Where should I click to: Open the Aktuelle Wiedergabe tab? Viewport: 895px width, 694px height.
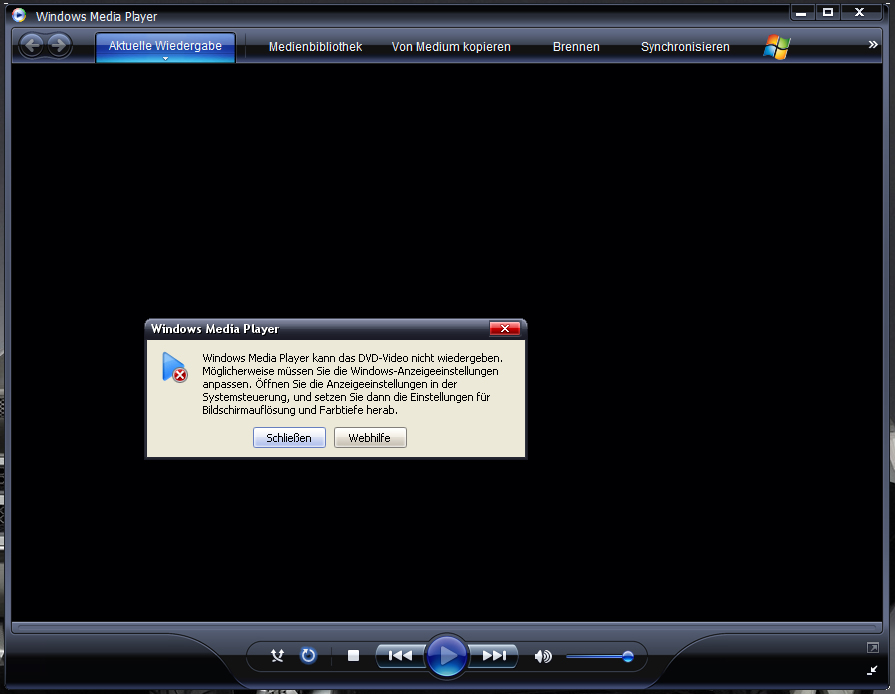click(x=165, y=46)
